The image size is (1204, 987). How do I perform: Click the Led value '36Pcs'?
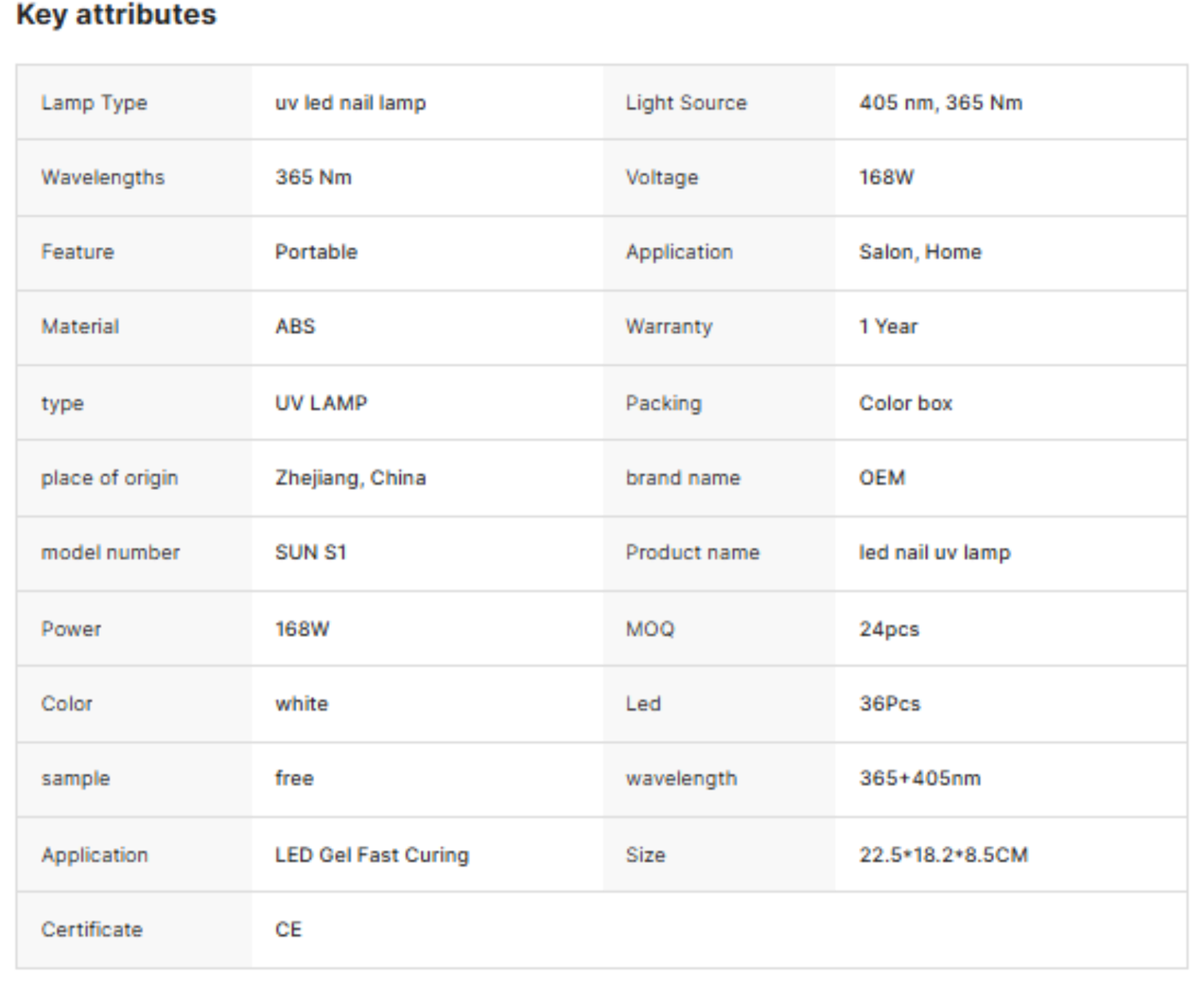[x=890, y=704]
